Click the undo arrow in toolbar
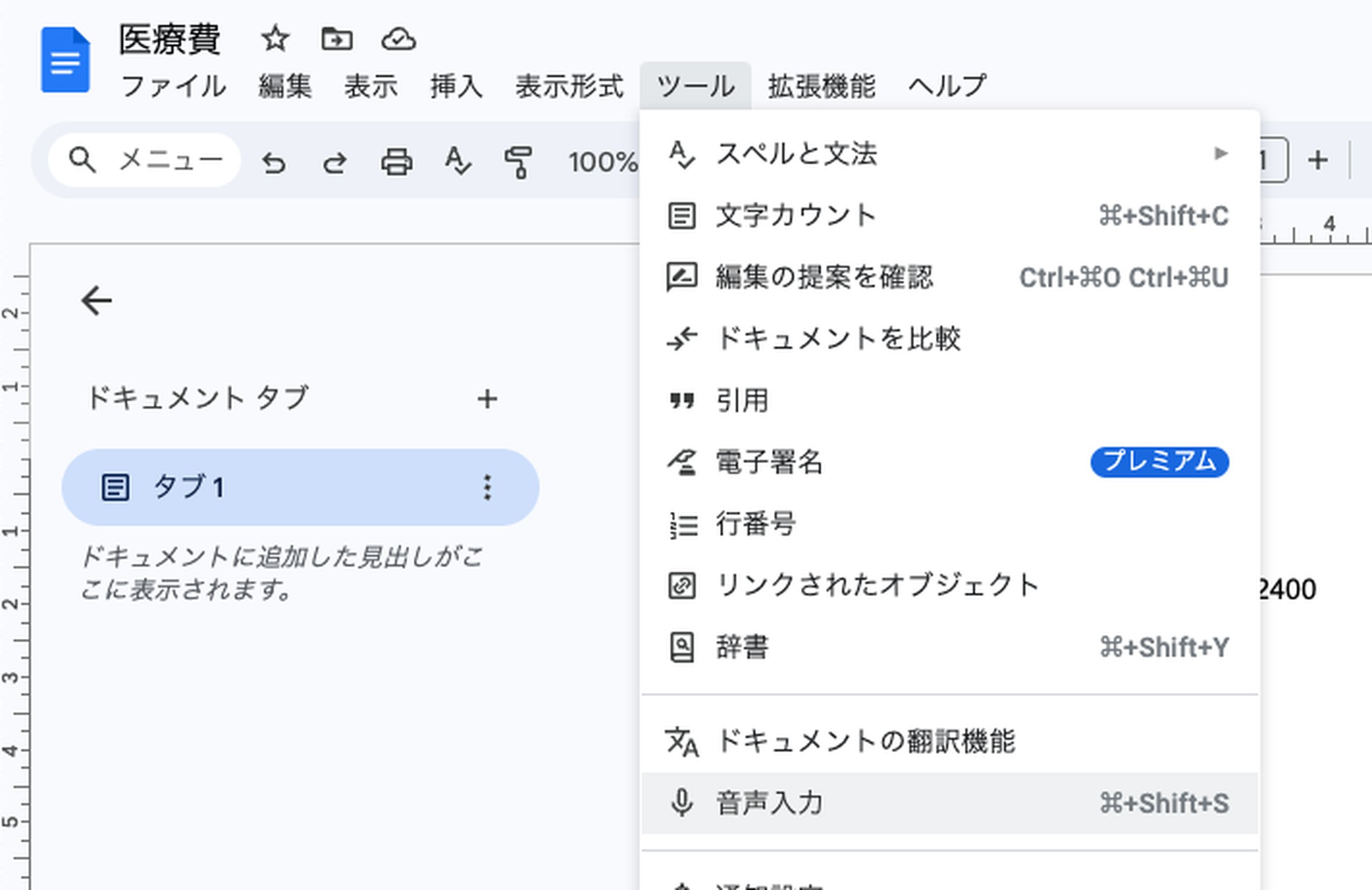1372x890 pixels. (x=274, y=162)
